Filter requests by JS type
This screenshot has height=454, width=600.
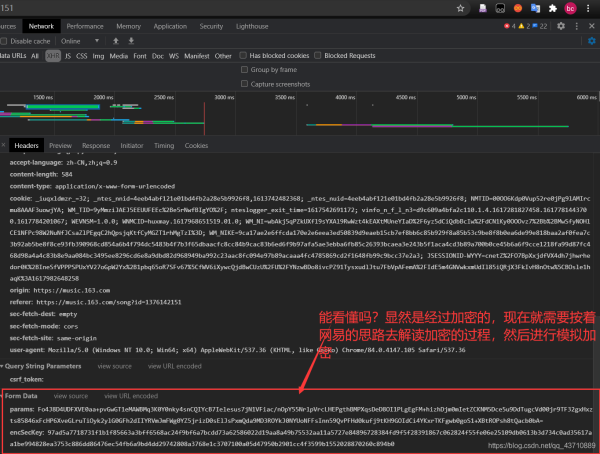click(x=69, y=56)
